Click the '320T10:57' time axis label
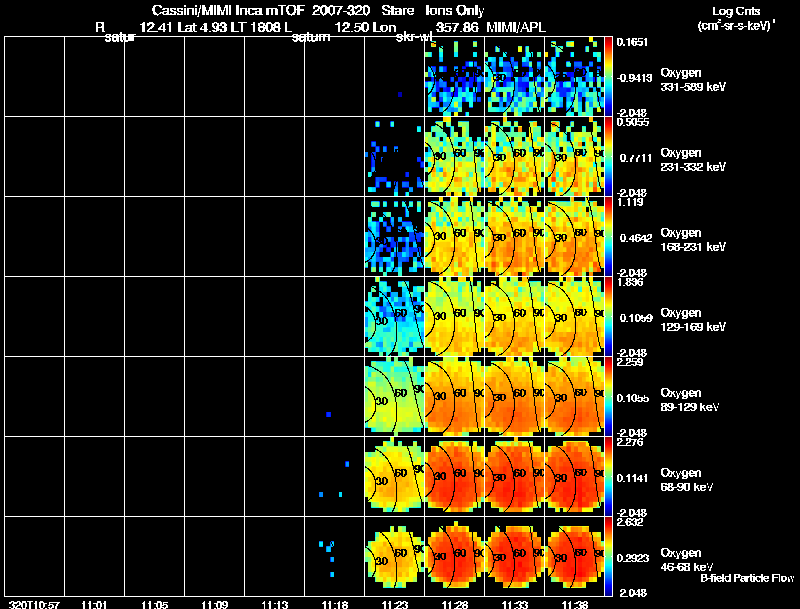 pyautogui.click(x=34, y=604)
